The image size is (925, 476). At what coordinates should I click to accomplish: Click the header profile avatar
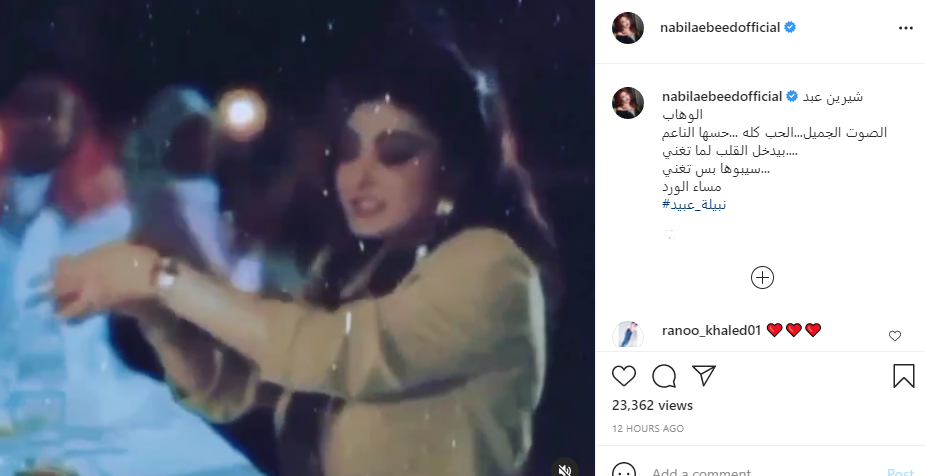(x=628, y=28)
